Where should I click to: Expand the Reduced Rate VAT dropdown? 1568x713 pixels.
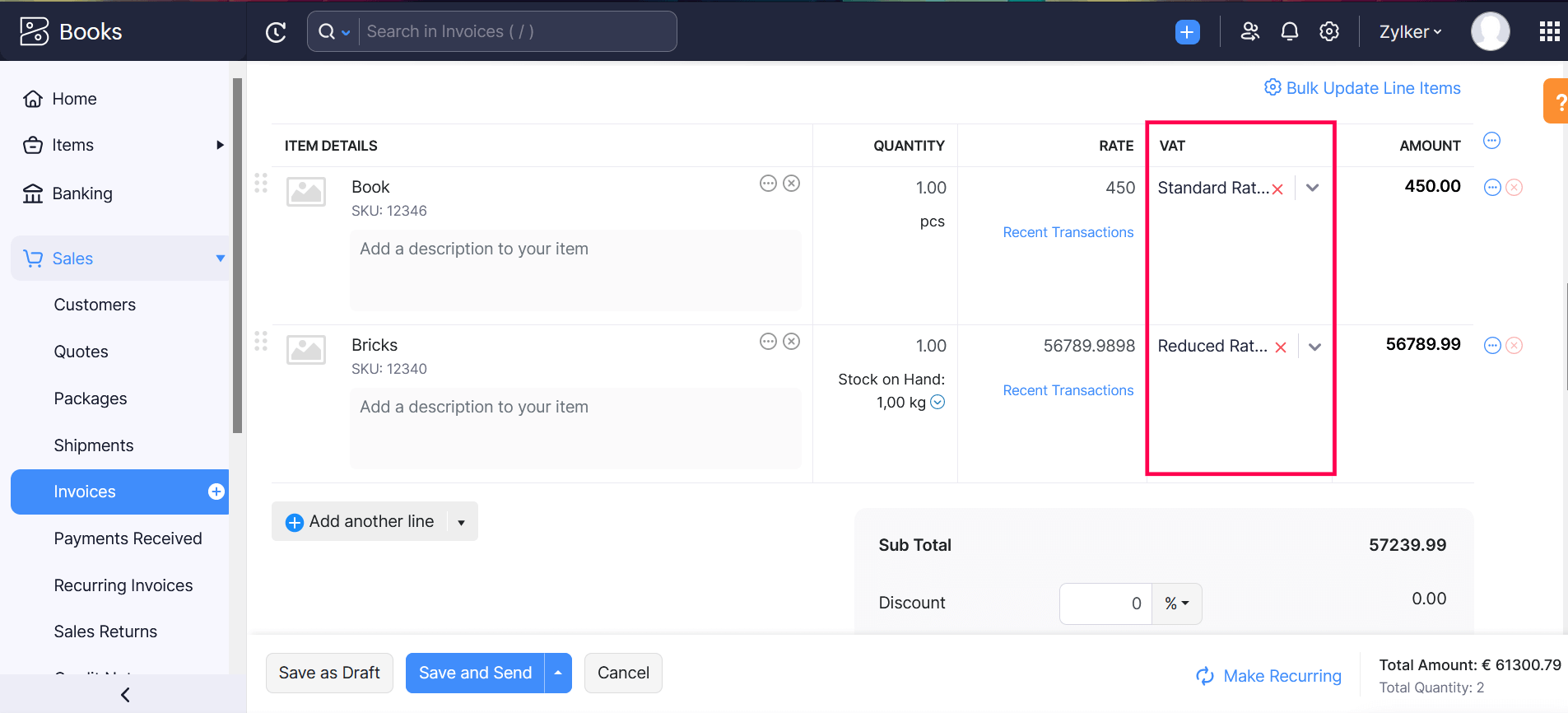point(1314,347)
